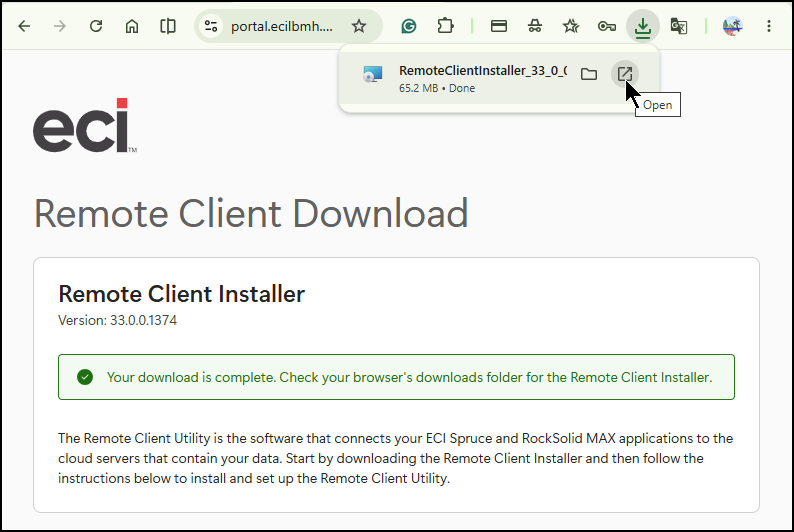Click the ECI logo
Screen dimensions: 794x532
click(x=85, y=126)
